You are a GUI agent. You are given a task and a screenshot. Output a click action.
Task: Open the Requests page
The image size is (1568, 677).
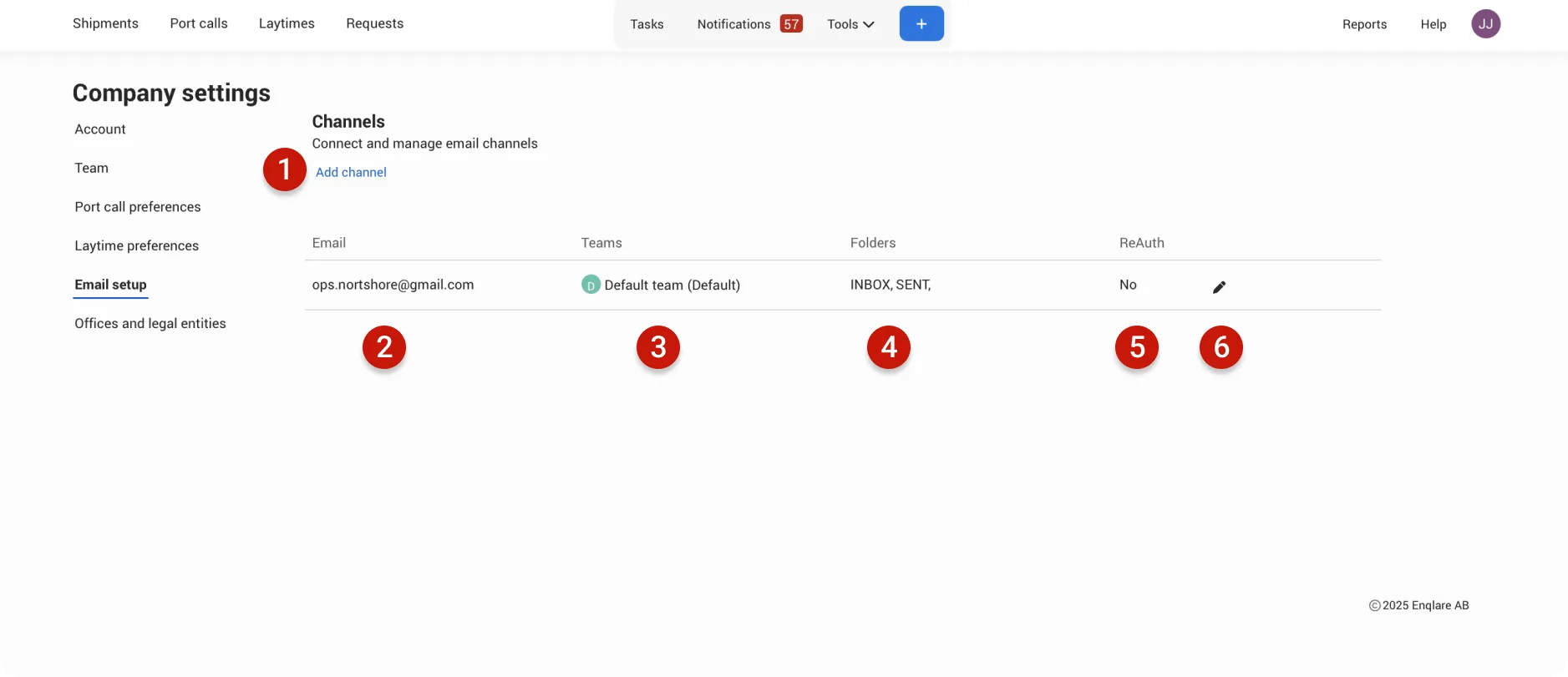[375, 23]
